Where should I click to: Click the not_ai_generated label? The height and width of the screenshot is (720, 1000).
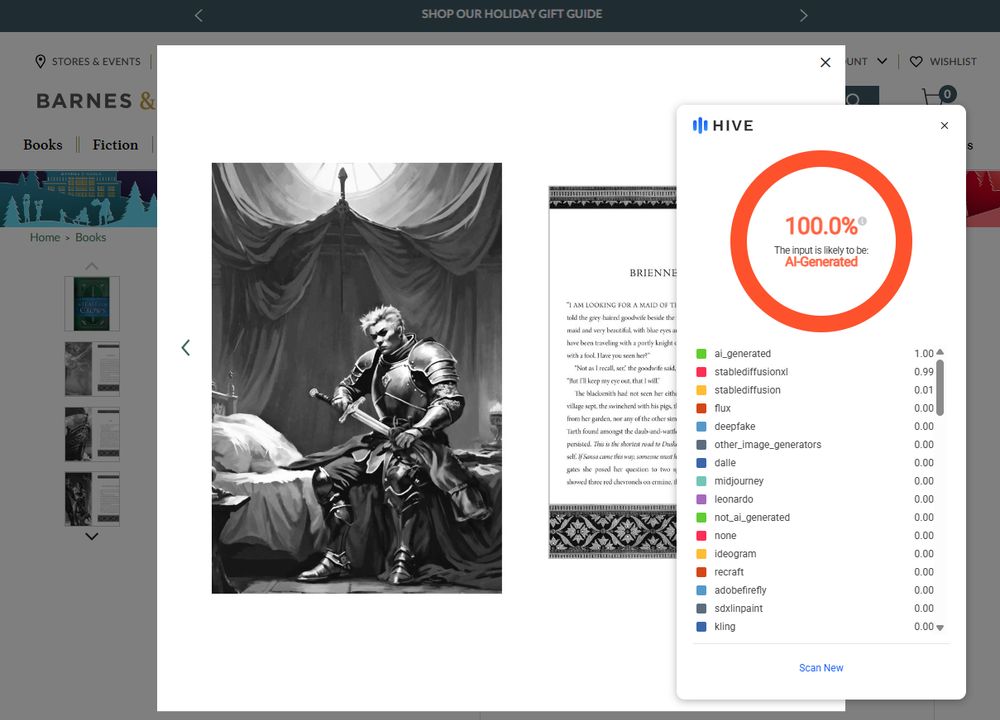click(x=752, y=517)
